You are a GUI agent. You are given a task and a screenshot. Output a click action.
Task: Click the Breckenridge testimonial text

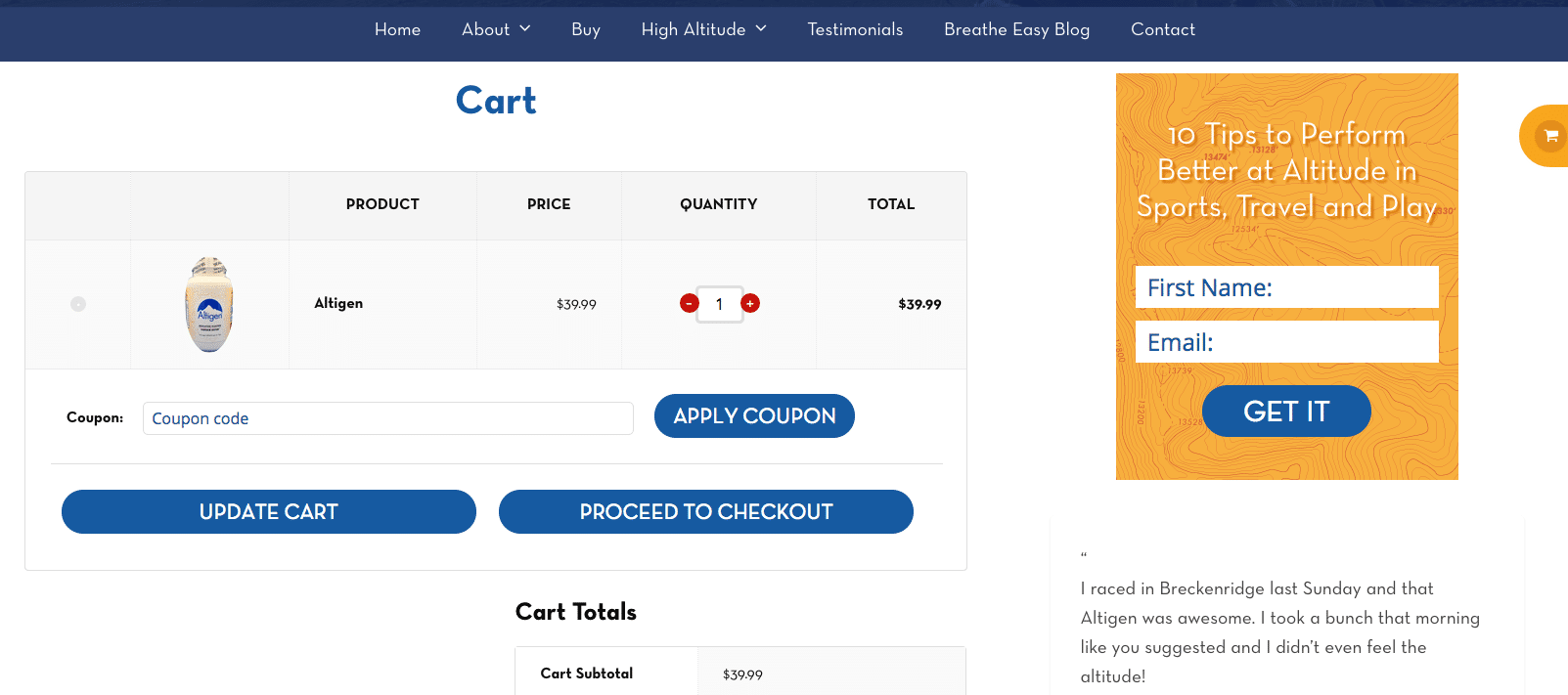[1280, 632]
